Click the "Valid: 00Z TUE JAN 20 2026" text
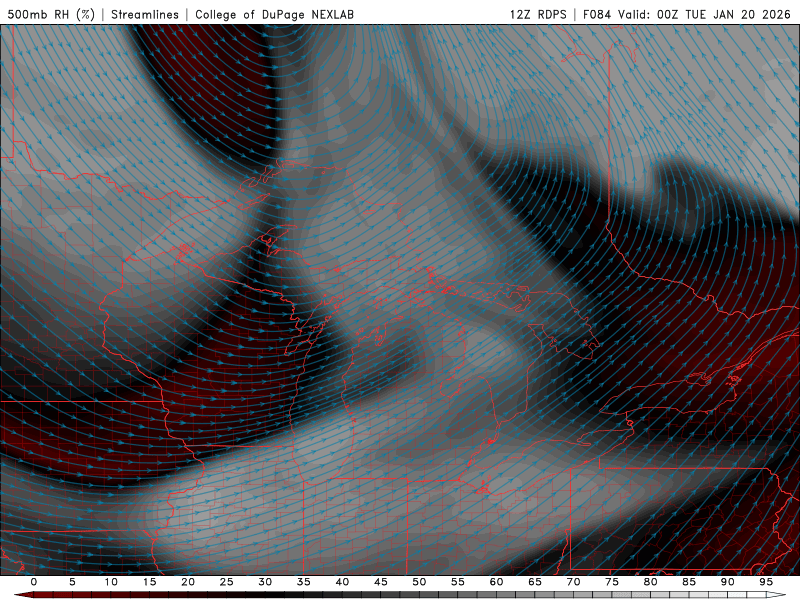 pos(704,14)
